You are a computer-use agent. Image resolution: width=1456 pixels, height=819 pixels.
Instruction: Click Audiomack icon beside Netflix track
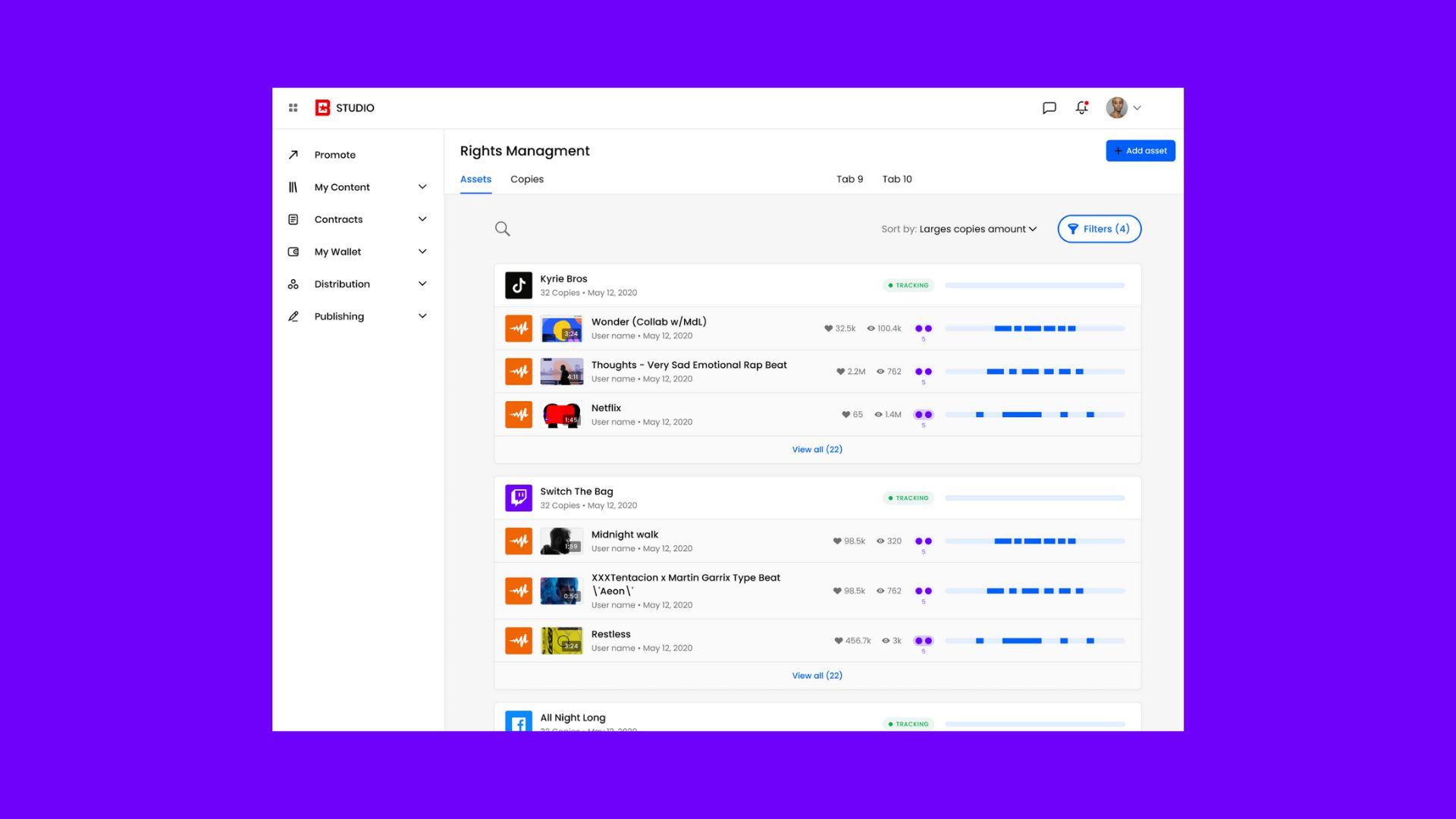[x=519, y=415]
